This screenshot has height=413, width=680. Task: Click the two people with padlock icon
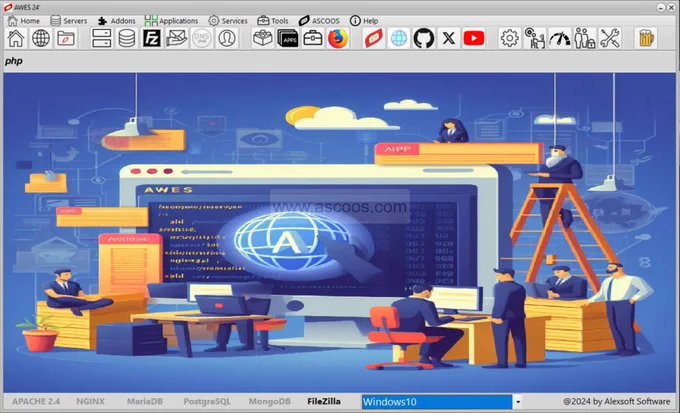pyautogui.click(x=585, y=38)
